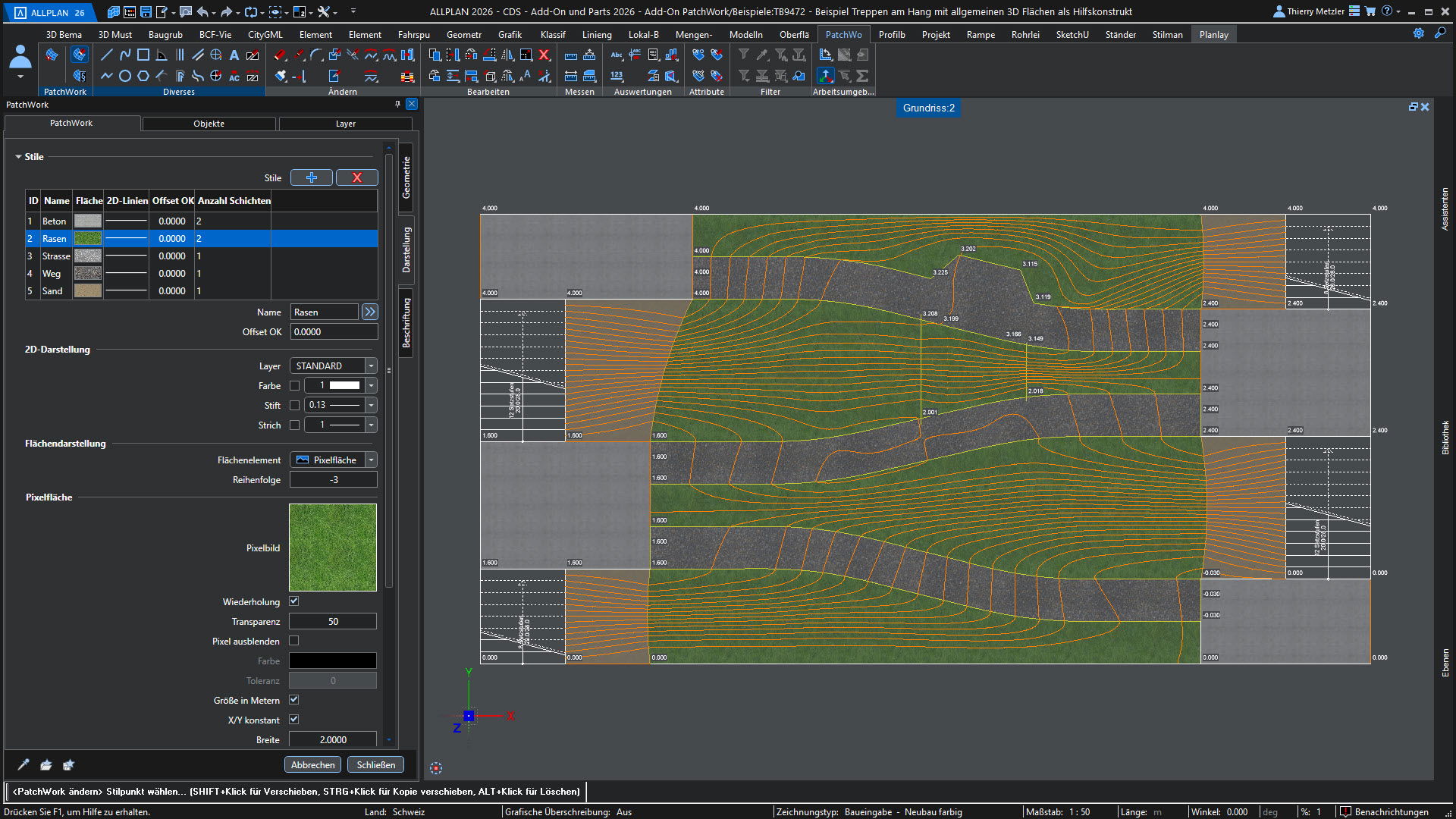This screenshot has height=819, width=1456.
Task: Add a new style with plus button
Action: tap(311, 177)
